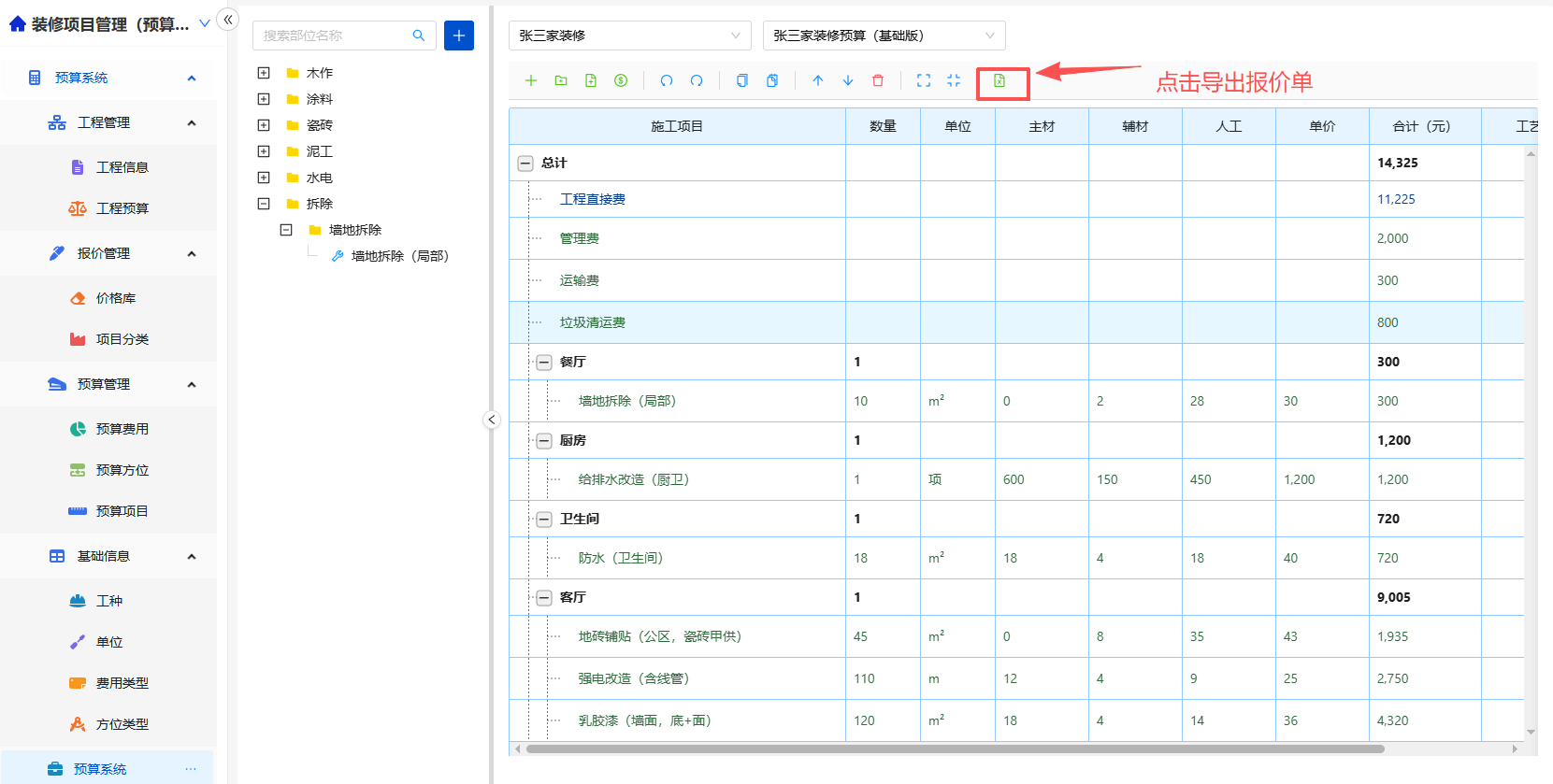Click the paste clipboard icon
Viewport: 1553px width, 784px height.
(772, 81)
